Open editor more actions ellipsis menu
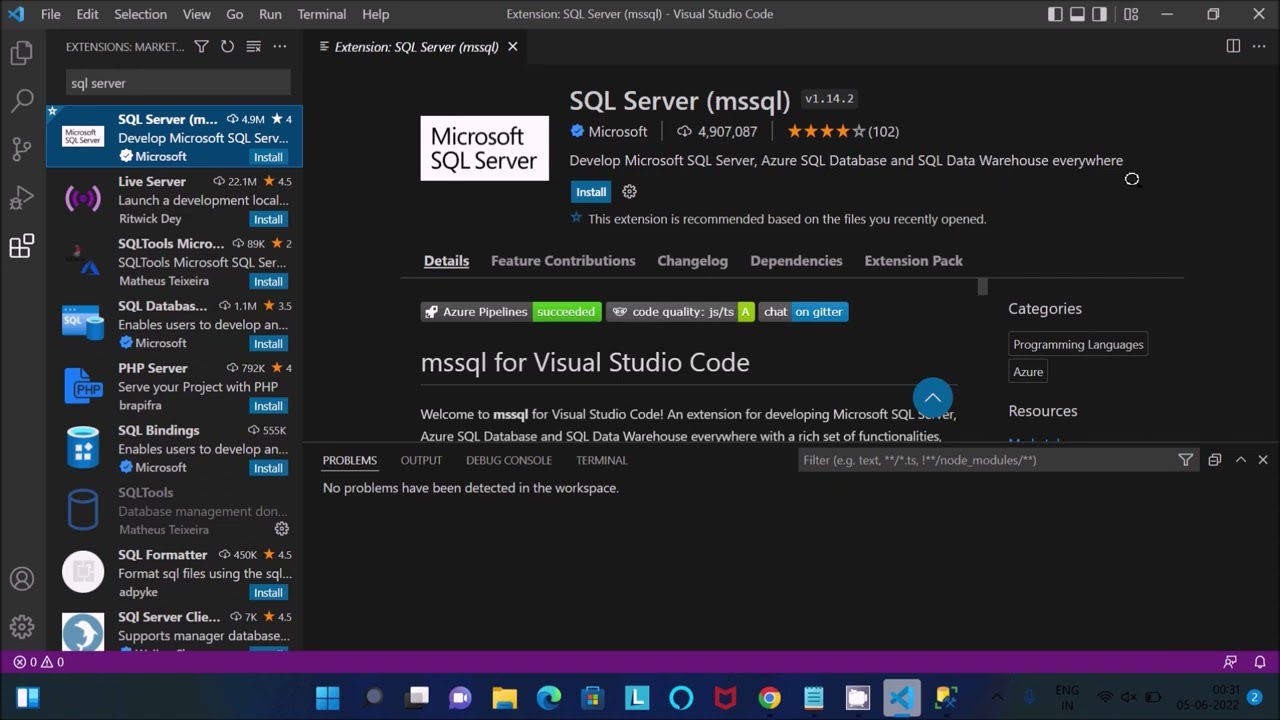This screenshot has width=1280, height=720. click(x=1259, y=47)
